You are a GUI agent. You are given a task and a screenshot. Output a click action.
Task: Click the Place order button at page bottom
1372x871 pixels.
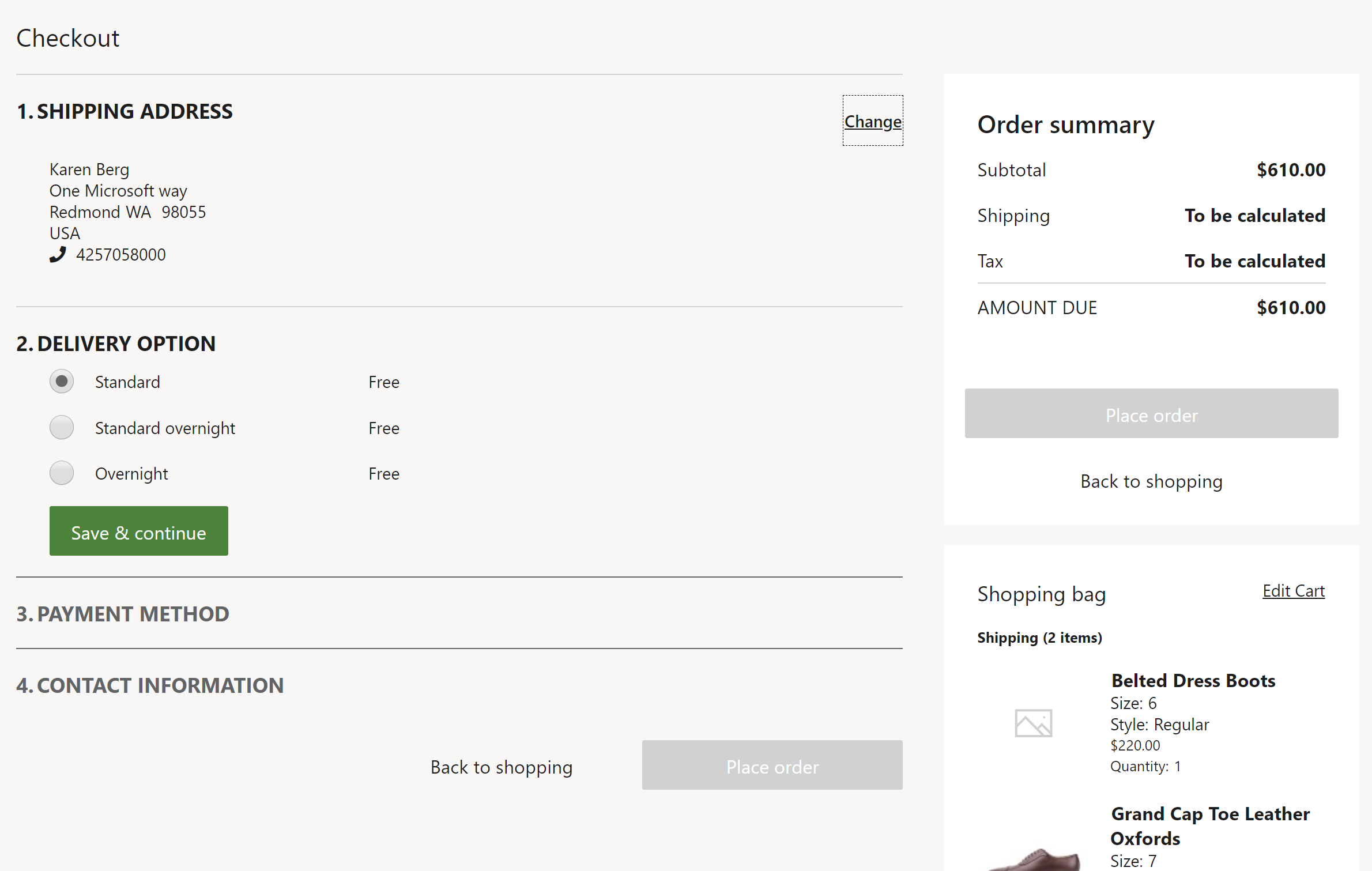[x=772, y=766]
